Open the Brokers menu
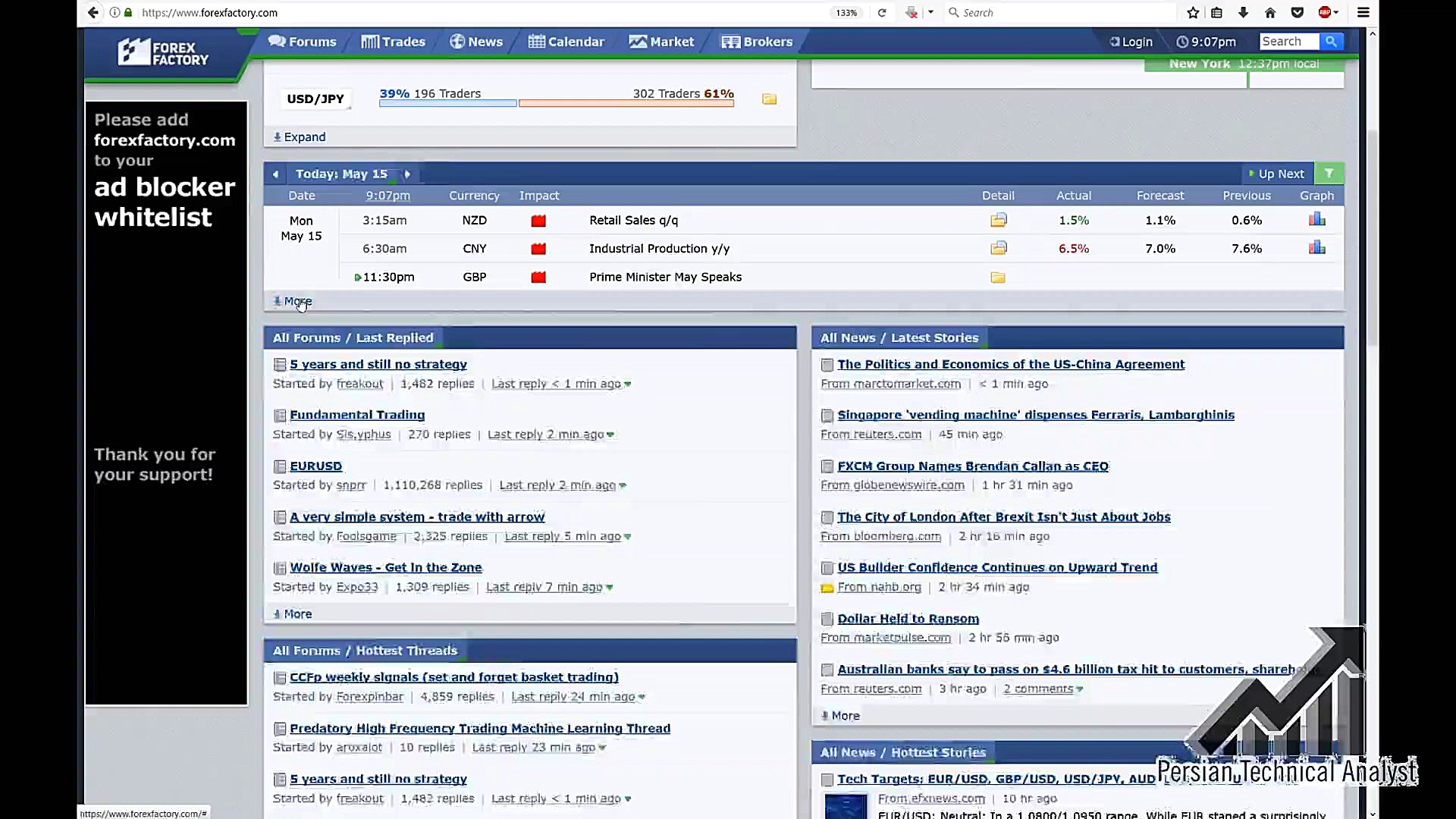 (757, 42)
